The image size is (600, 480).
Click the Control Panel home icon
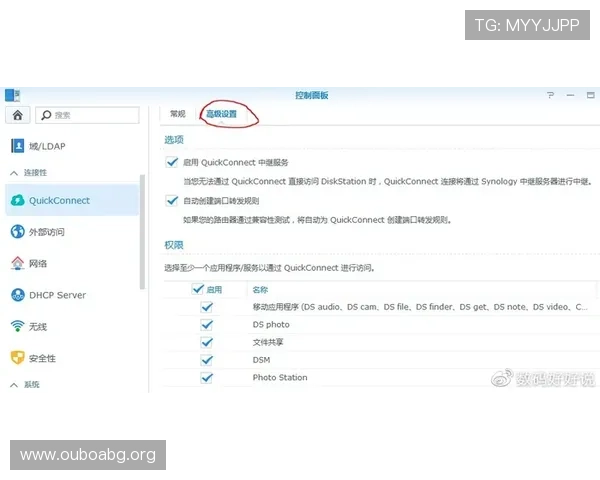point(18,115)
